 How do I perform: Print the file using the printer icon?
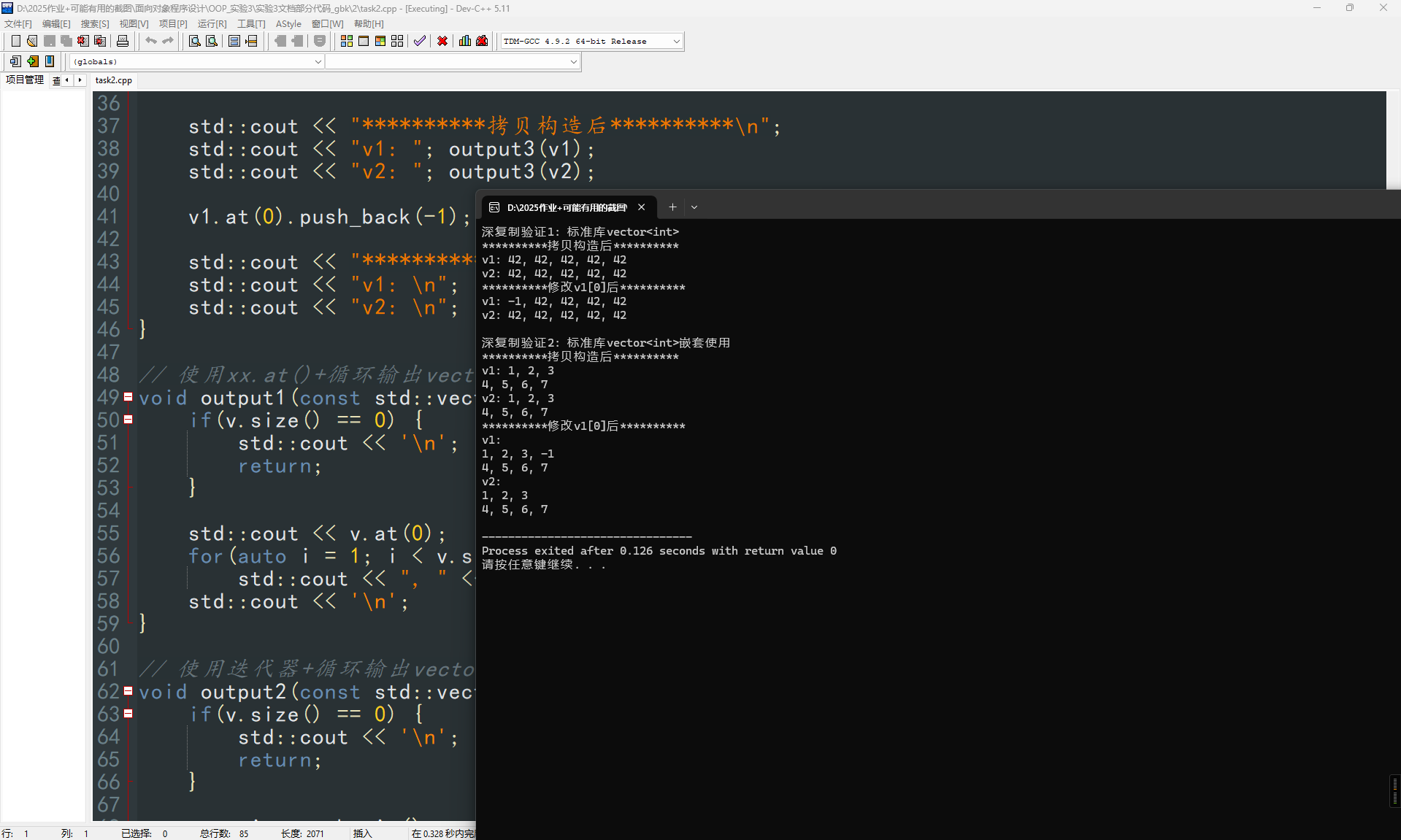click(x=123, y=41)
